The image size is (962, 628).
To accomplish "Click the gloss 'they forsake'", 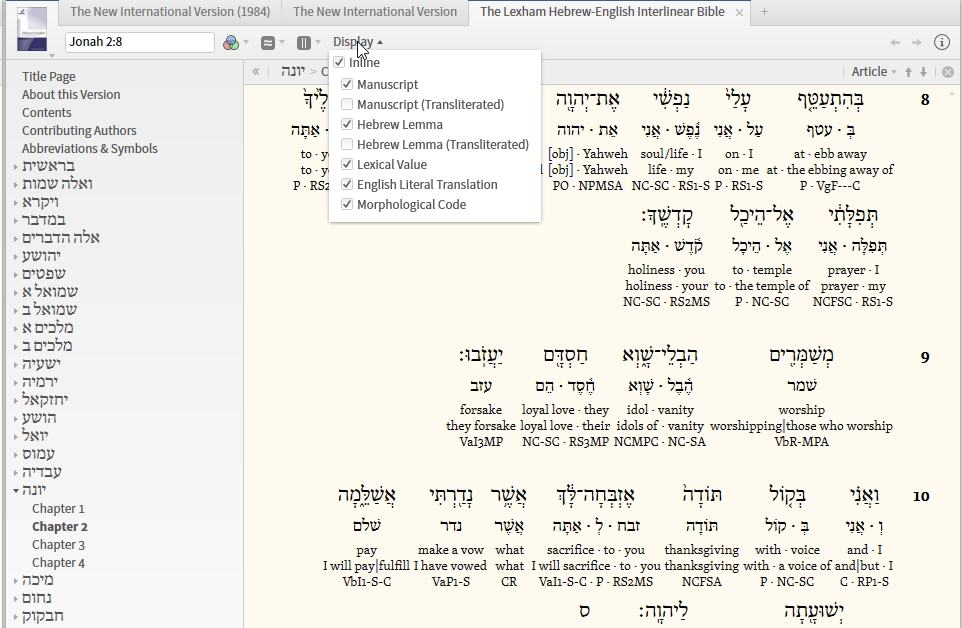I will point(480,426).
